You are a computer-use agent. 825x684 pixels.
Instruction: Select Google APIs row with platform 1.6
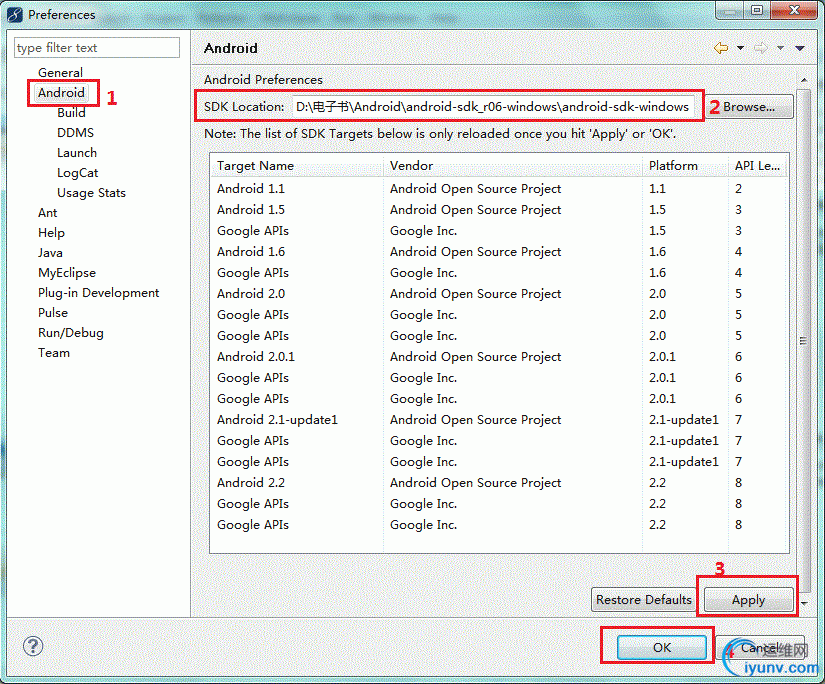[x=499, y=273]
